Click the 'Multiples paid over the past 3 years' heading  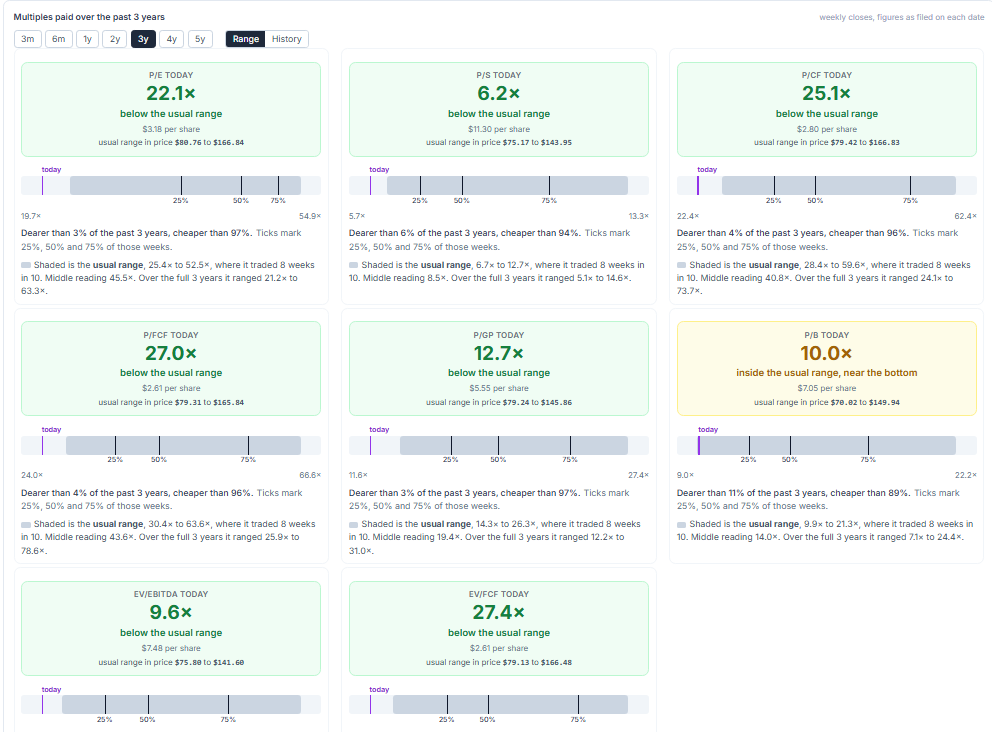pos(89,17)
